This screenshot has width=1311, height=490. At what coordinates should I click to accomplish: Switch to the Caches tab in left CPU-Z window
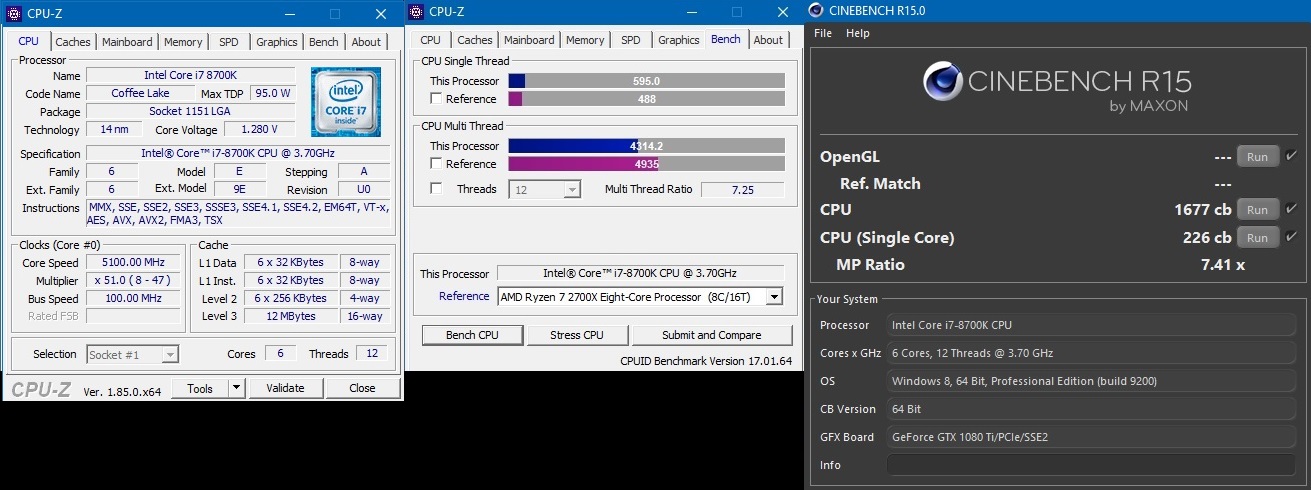tap(72, 42)
